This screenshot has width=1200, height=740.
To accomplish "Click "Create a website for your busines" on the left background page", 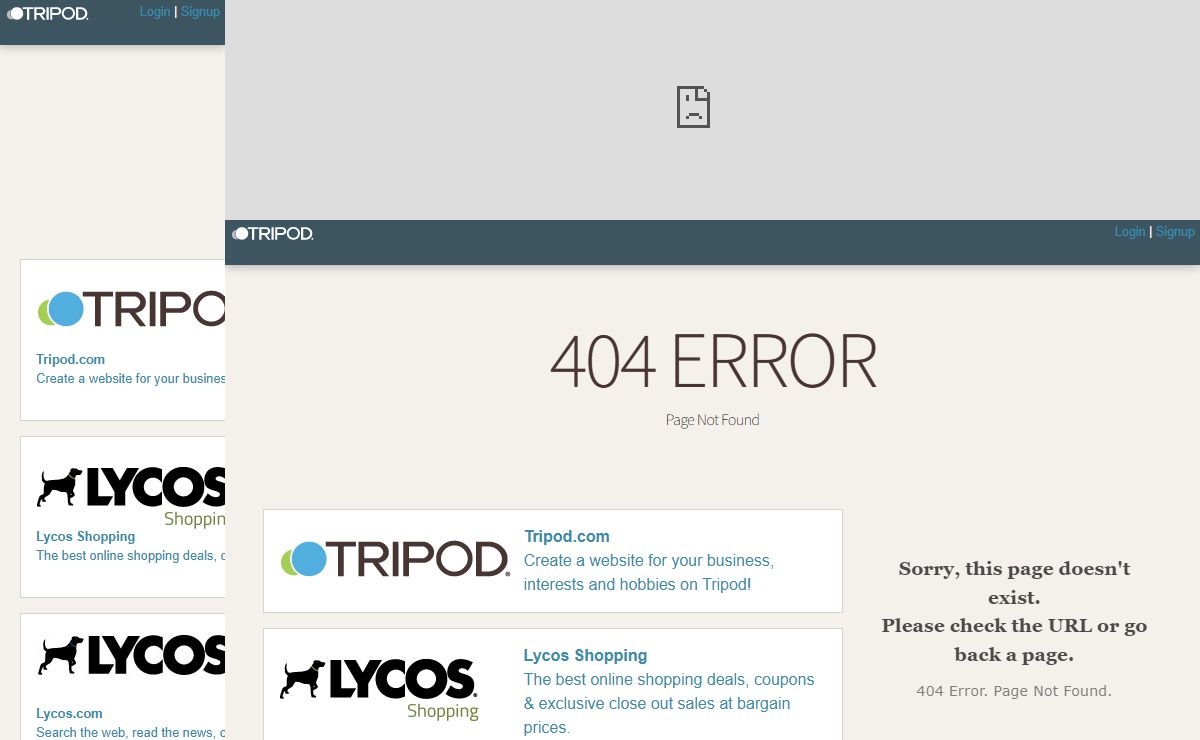I will click(130, 378).
